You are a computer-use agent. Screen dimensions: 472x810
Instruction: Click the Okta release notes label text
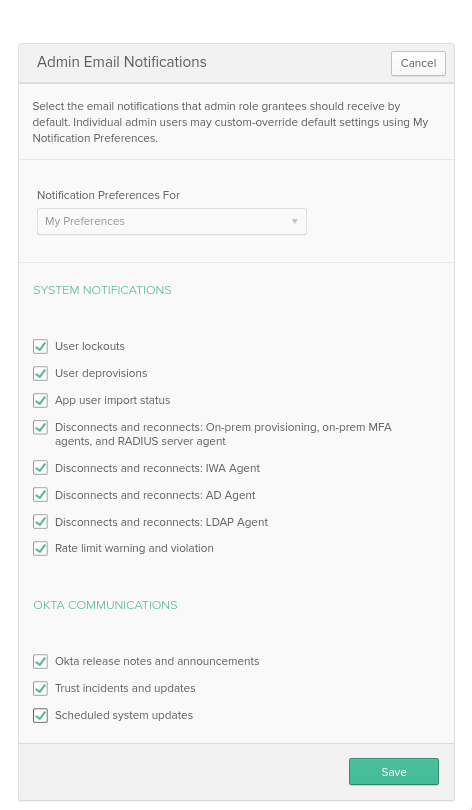(x=158, y=661)
